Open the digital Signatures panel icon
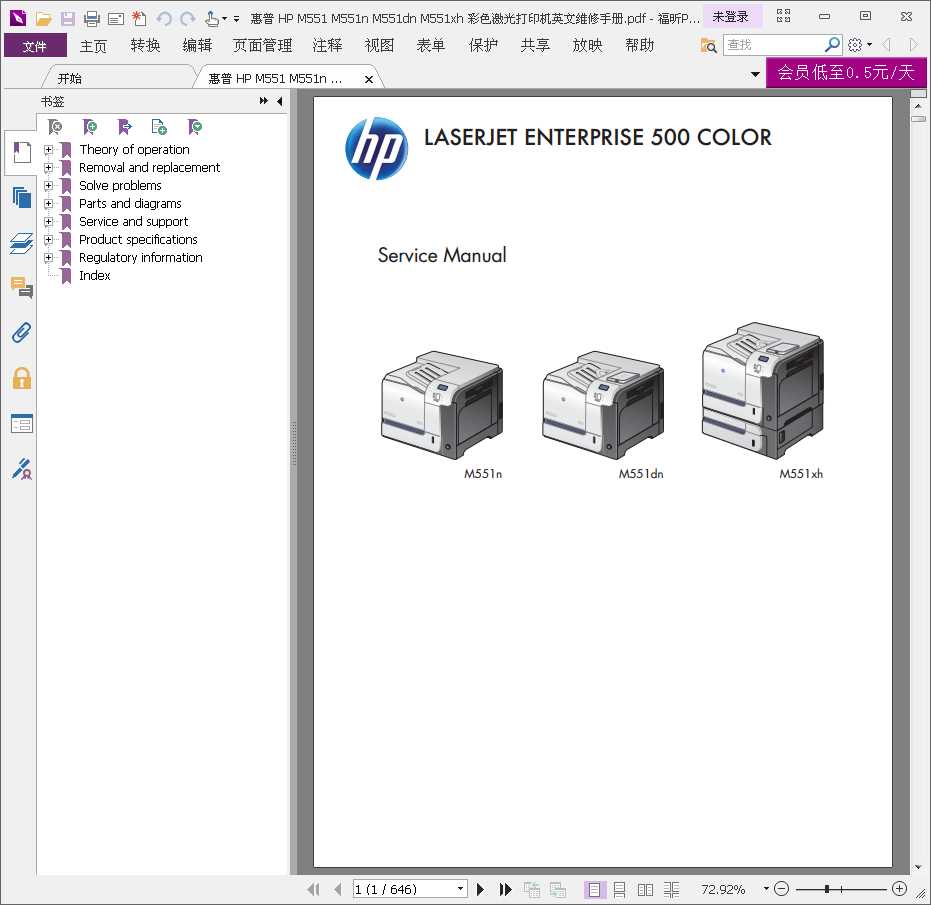The height and width of the screenshot is (905, 931). [x=21, y=469]
